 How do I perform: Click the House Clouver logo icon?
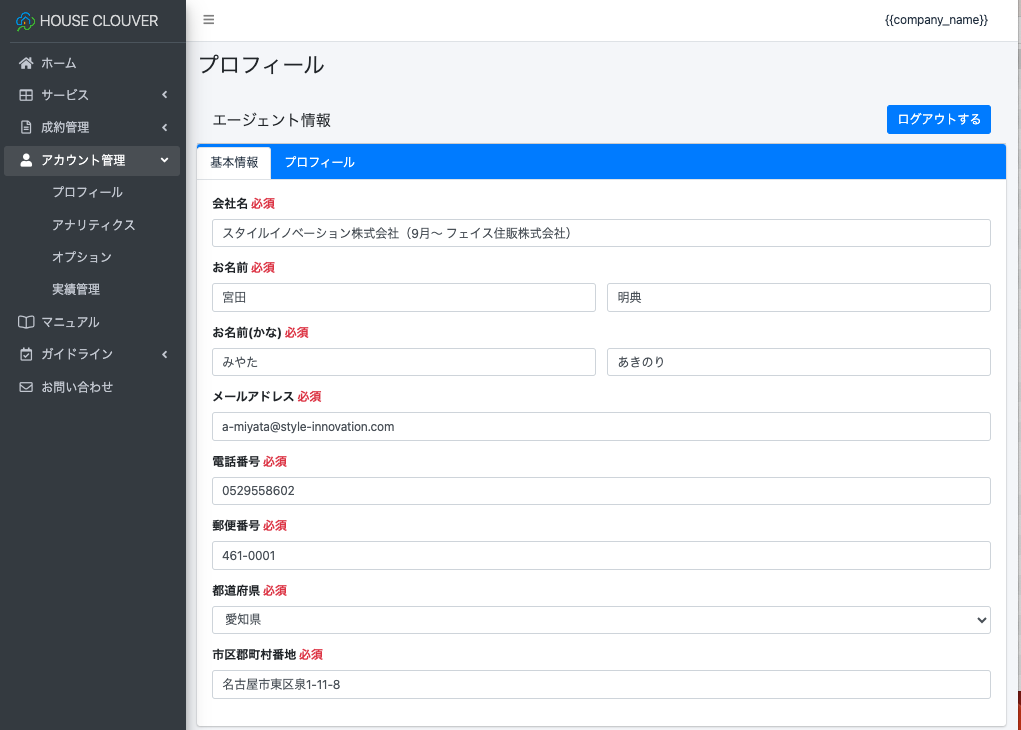click(26, 21)
